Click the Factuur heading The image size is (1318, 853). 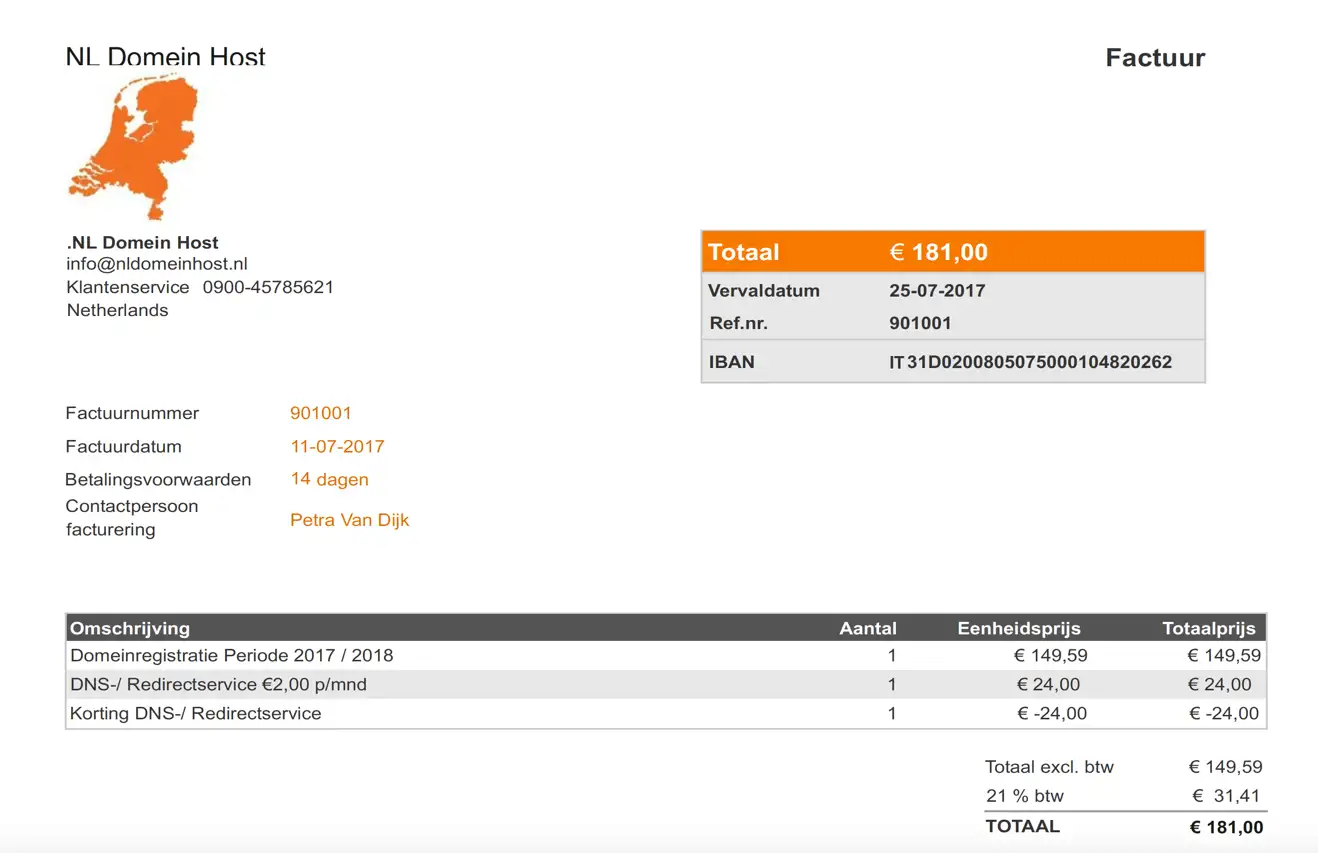[x=1154, y=58]
